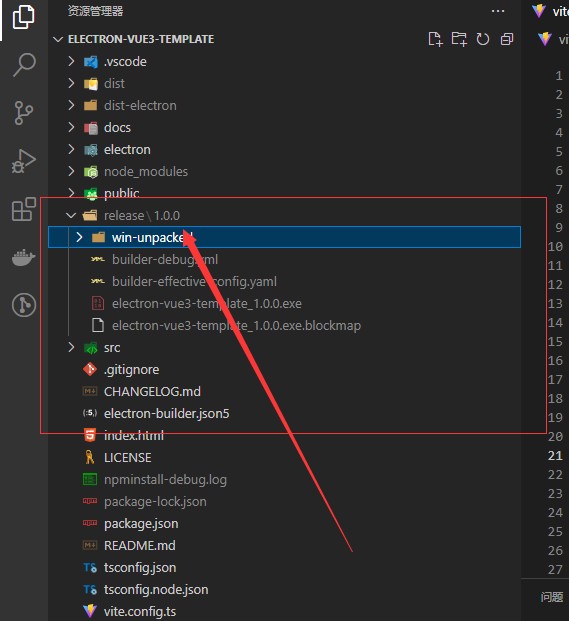The height and width of the screenshot is (621, 569).
Task: Click the vi breadcrumb under the editor tab
Action: point(563,40)
